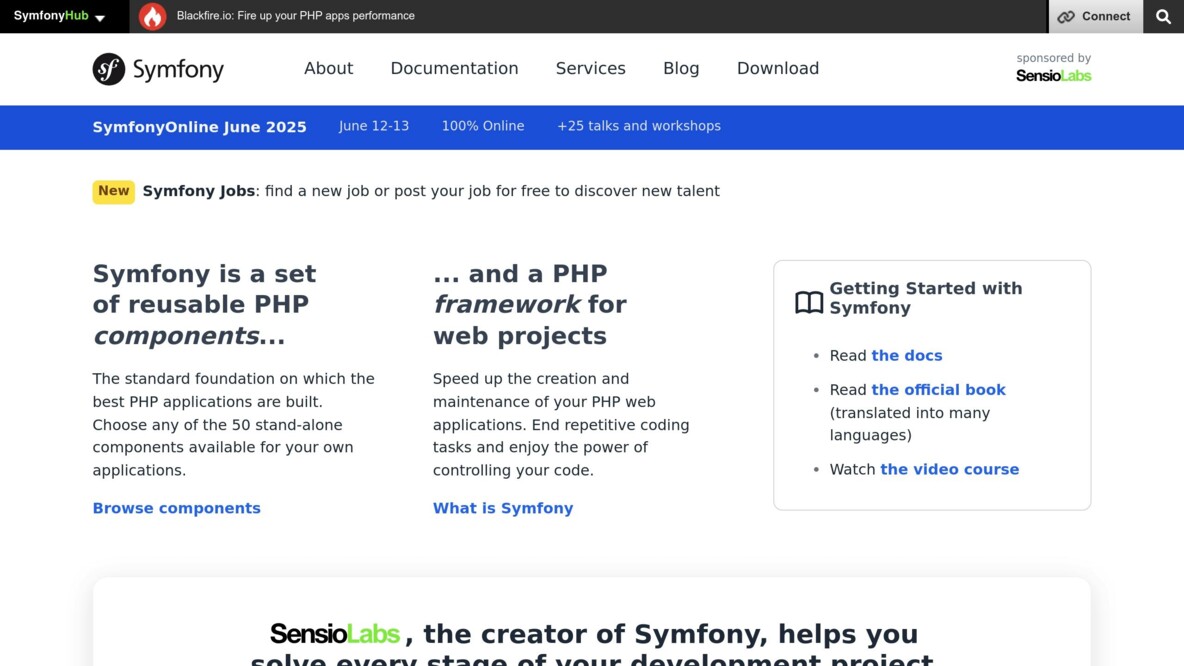Click the '100% Online' banner text
The height and width of the screenshot is (666, 1184).
point(483,126)
